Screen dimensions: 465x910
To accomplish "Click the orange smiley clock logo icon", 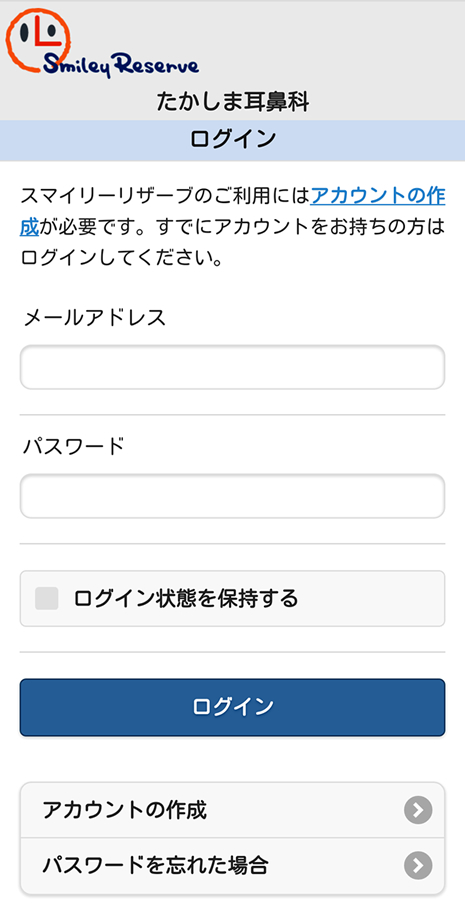I will point(37,38).
